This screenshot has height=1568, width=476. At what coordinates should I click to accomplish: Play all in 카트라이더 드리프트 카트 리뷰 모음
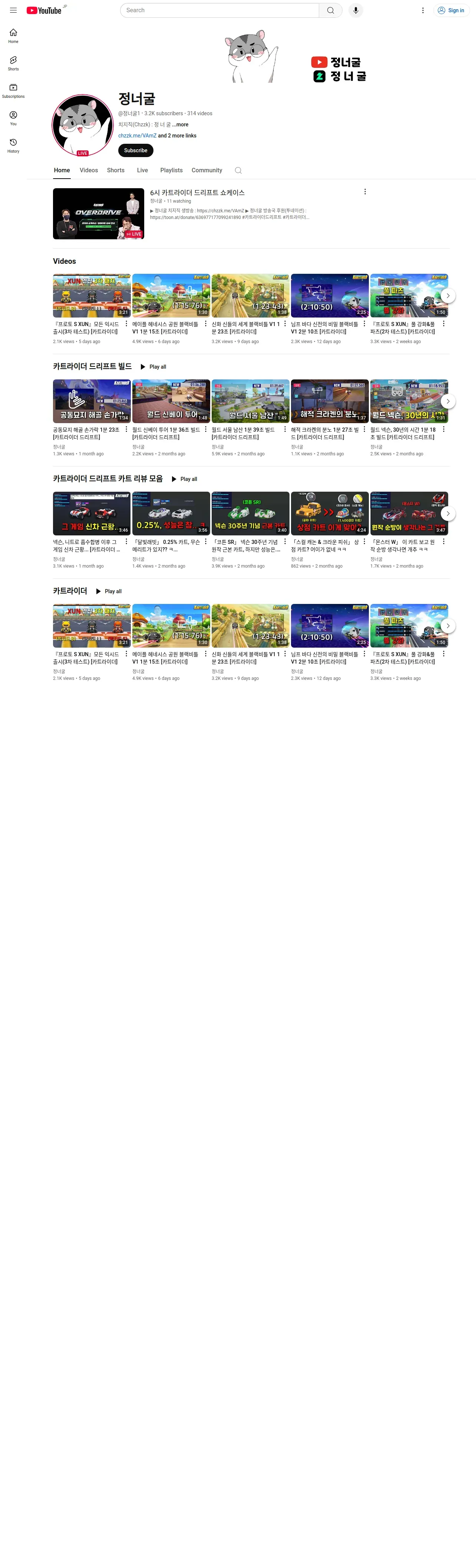coord(185,479)
